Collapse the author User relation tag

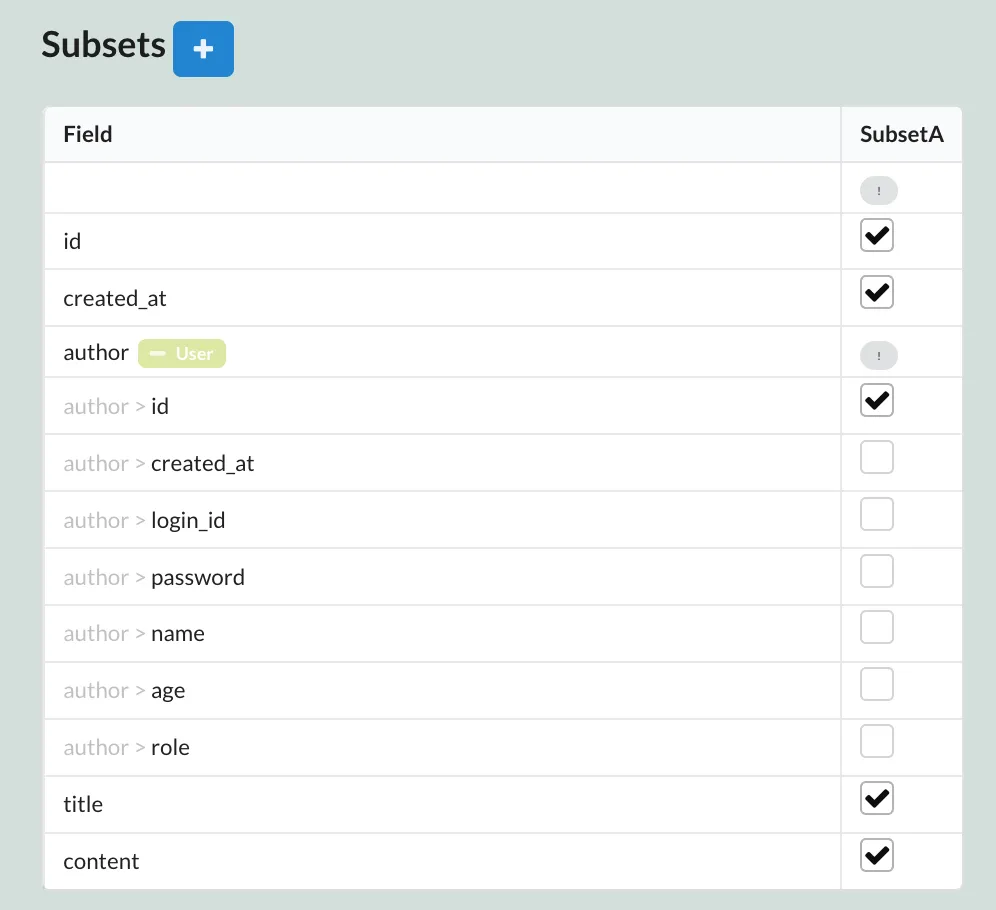[x=182, y=354]
